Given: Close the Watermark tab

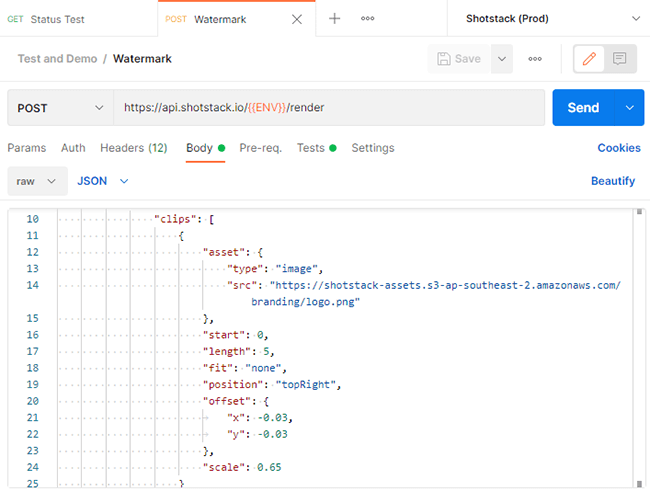Looking at the screenshot, I should coord(297,18).
